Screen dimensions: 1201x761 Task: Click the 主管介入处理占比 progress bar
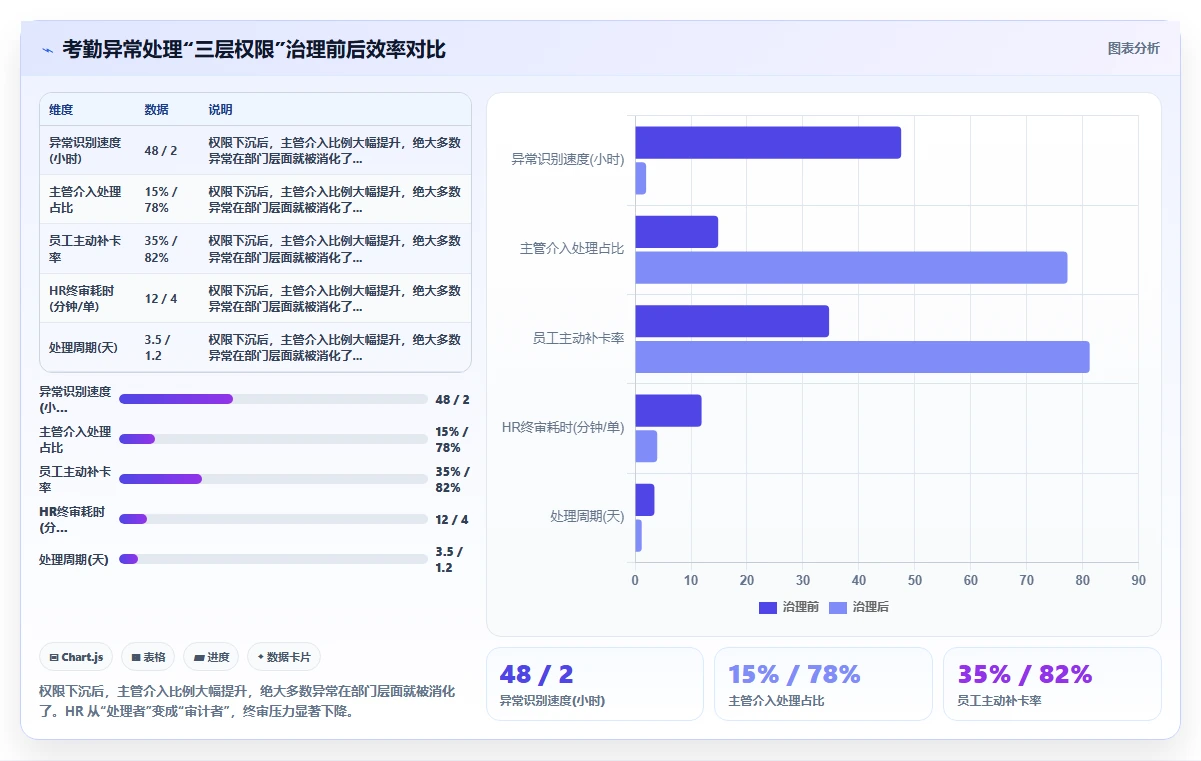point(273,439)
